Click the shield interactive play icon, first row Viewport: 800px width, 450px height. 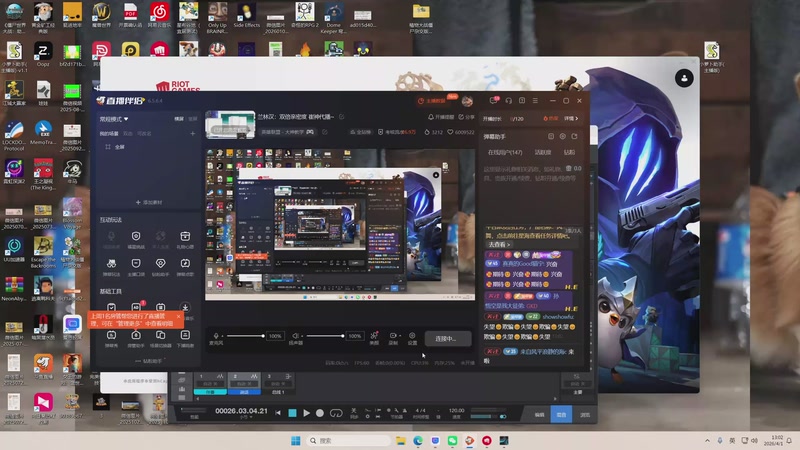click(x=136, y=236)
